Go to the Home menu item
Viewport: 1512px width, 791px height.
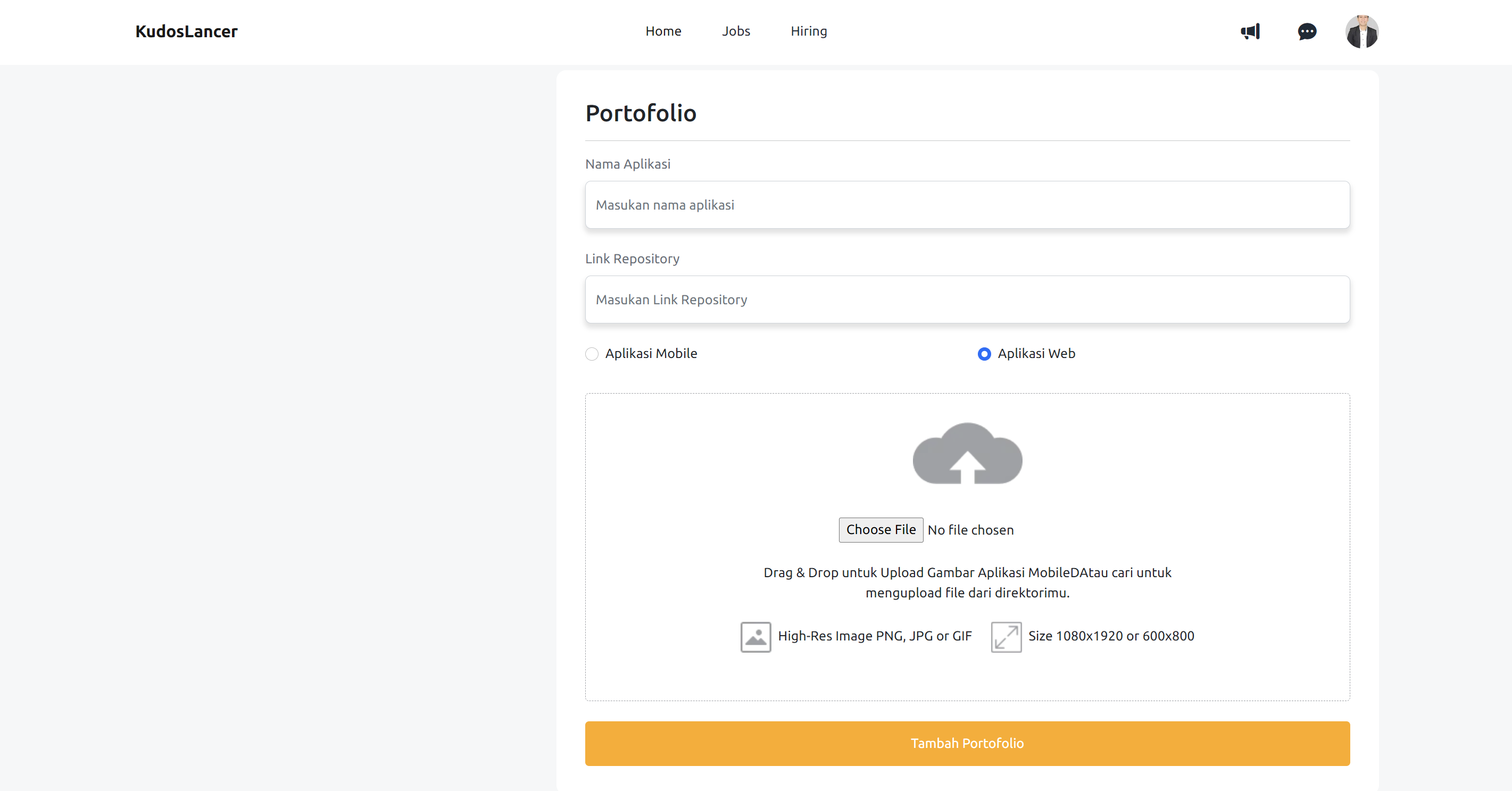click(663, 31)
